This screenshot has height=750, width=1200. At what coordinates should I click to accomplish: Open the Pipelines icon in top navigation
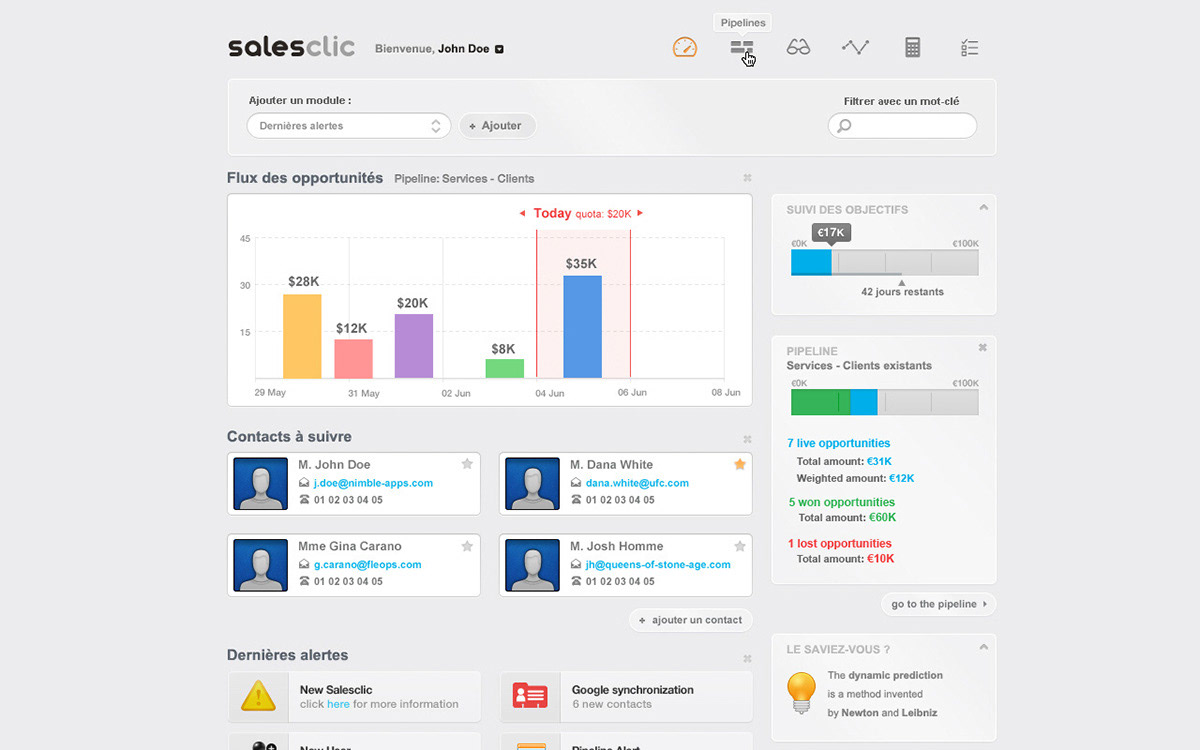click(741, 47)
